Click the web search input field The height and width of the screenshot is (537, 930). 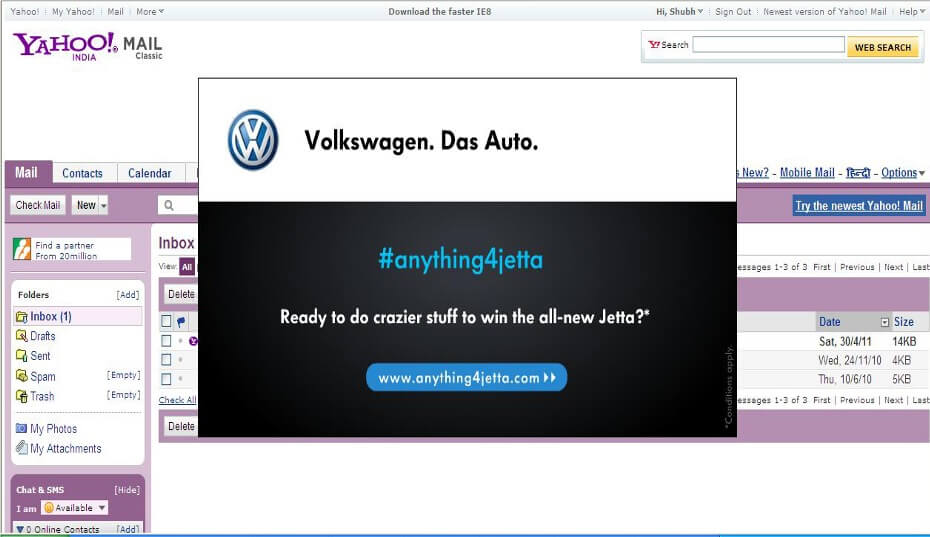768,45
